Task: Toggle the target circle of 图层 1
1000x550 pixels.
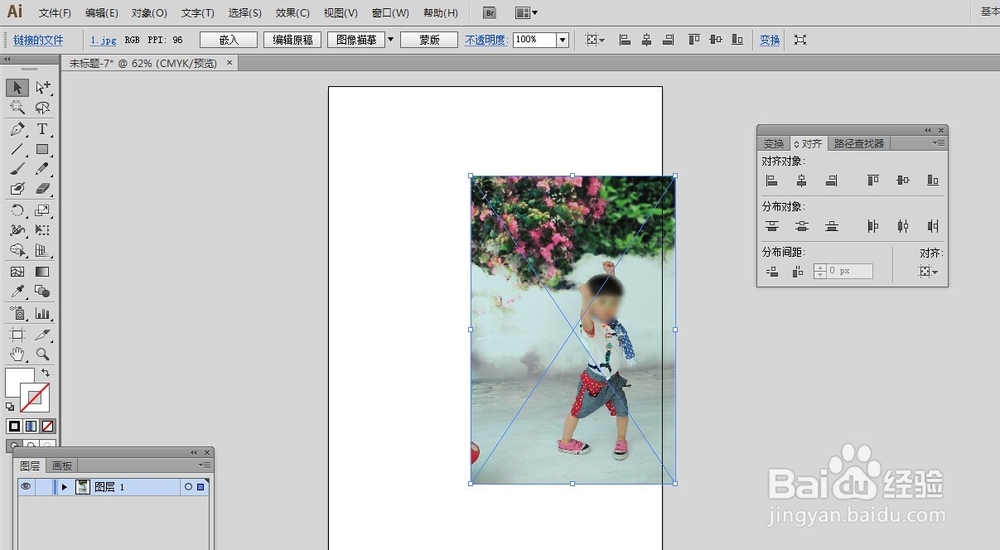Action: coord(188,487)
